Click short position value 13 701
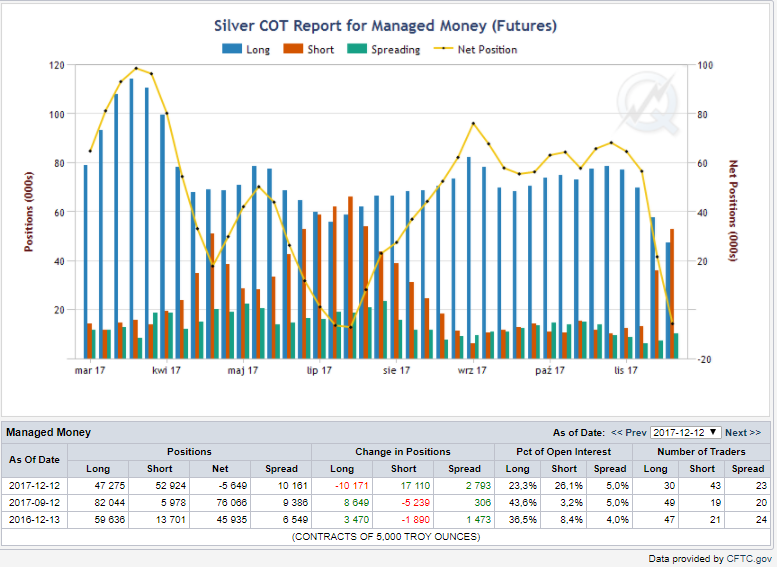777x568 pixels. tap(170, 519)
